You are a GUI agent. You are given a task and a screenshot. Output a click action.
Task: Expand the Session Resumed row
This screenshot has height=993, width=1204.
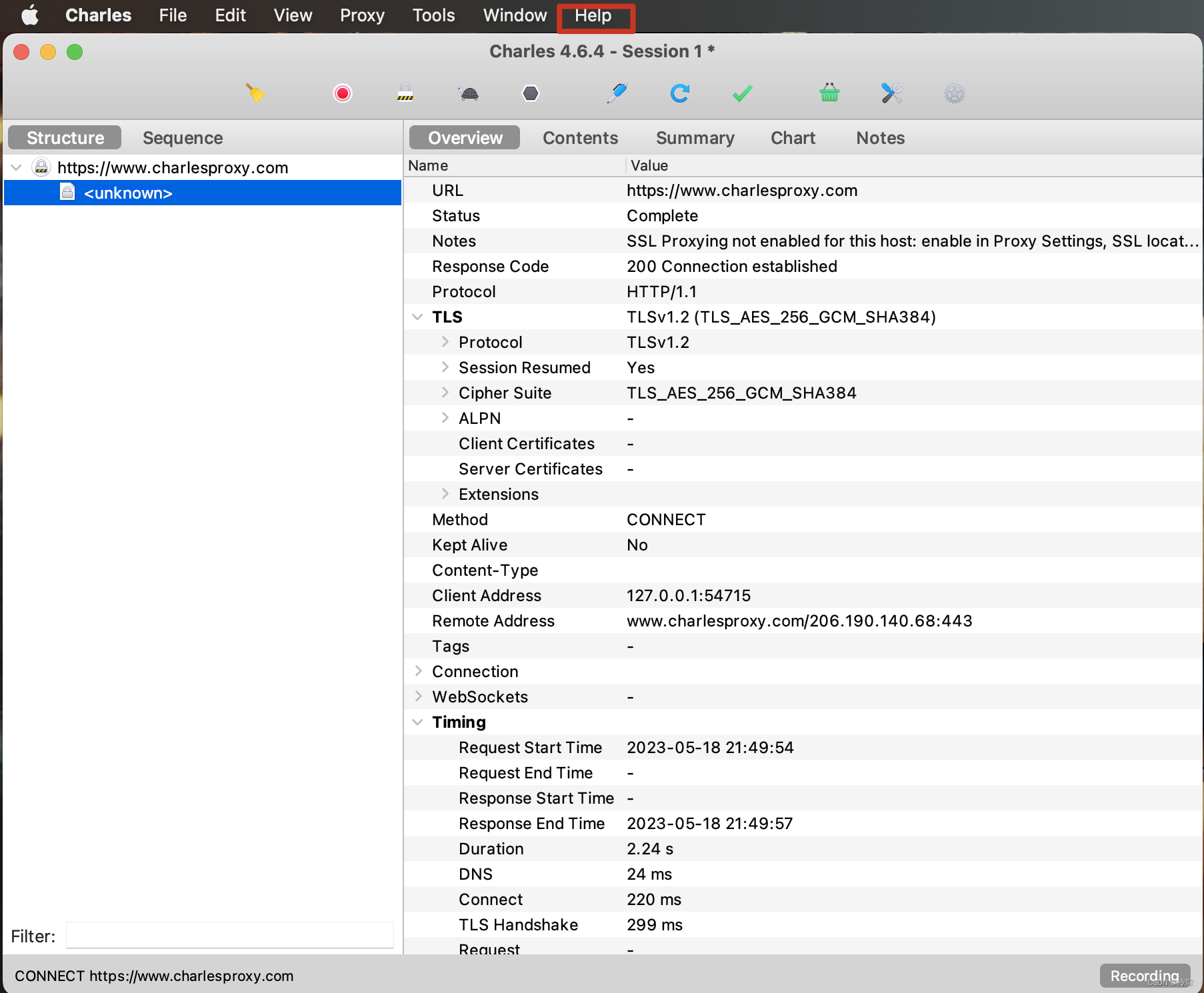click(445, 367)
